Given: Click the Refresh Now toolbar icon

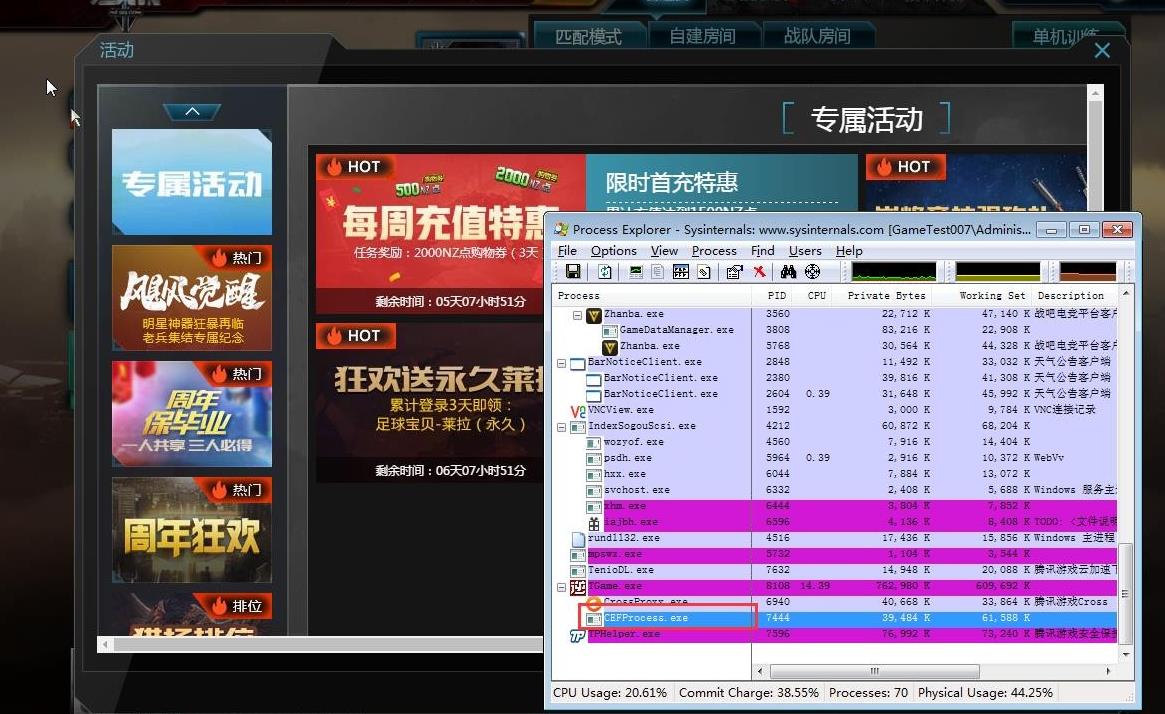Looking at the screenshot, I should pyautogui.click(x=605, y=272).
